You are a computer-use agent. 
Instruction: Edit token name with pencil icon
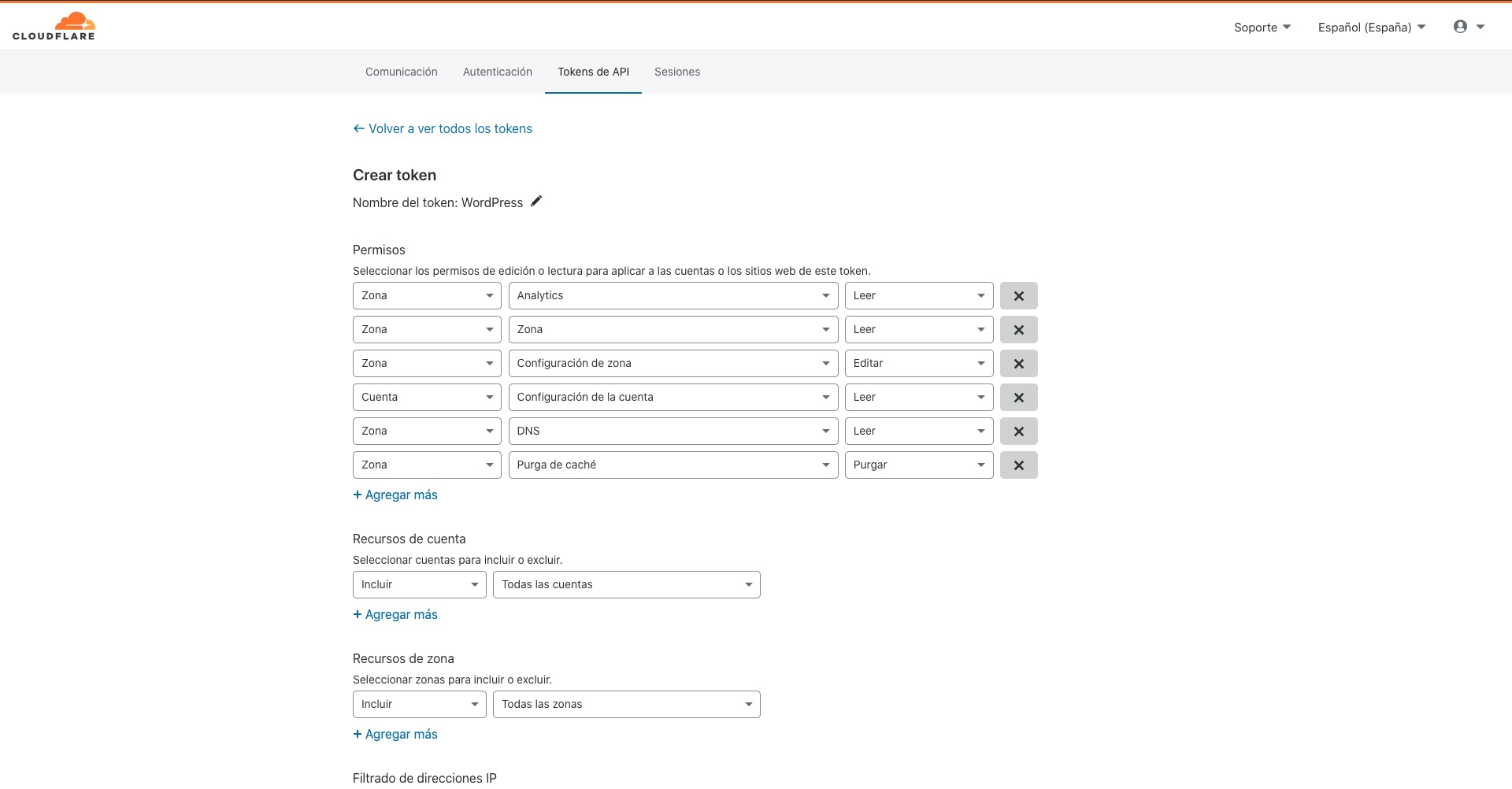(536, 202)
